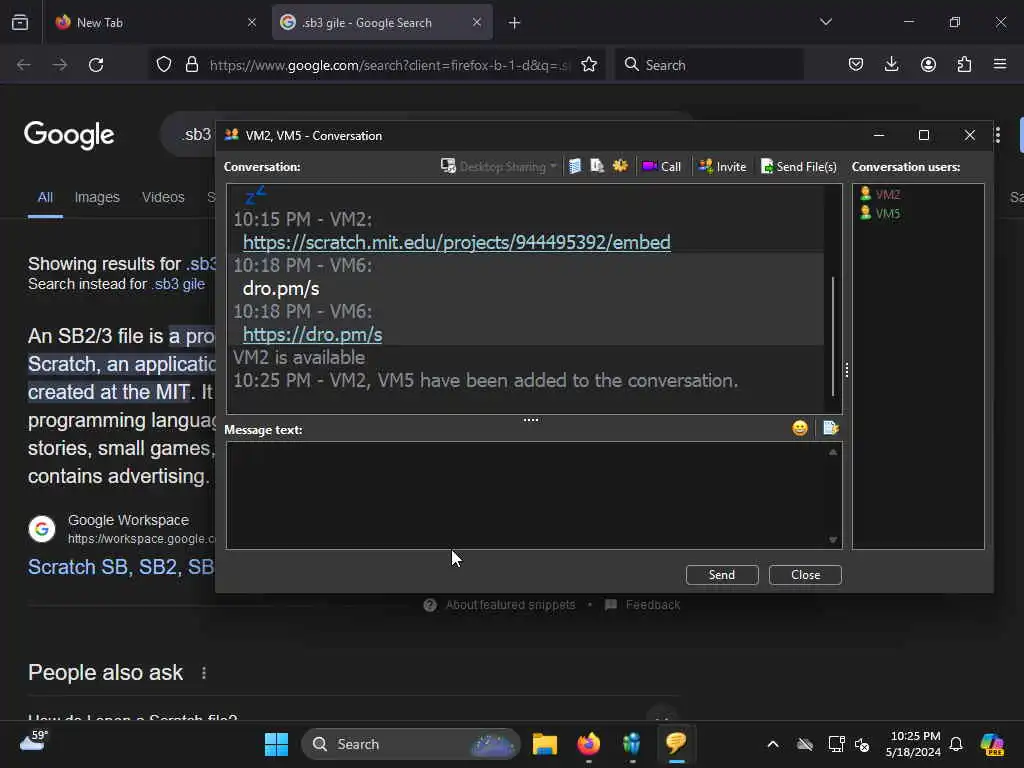The image size is (1024, 768).
Task: Open the emoji smiley picker
Action: pyautogui.click(x=800, y=428)
